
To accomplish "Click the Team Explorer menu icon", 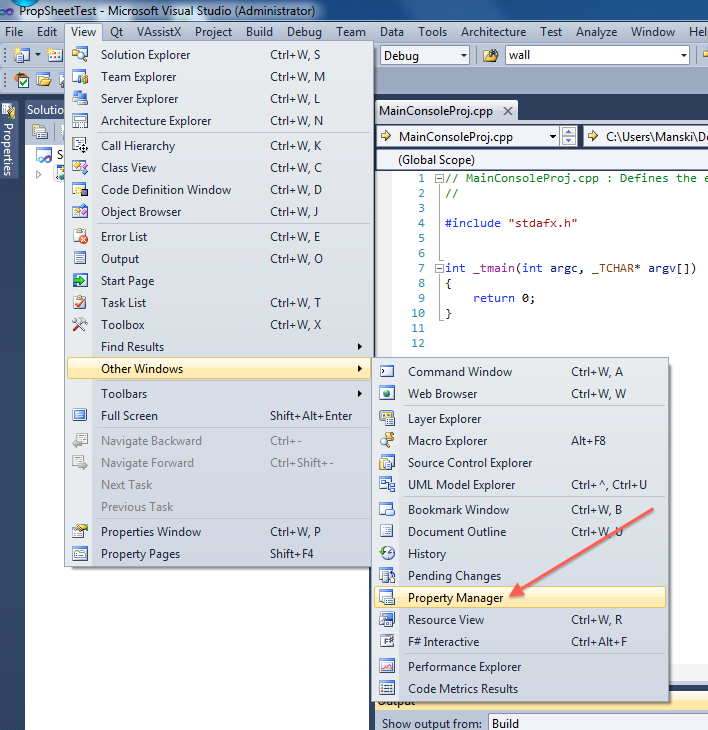I will 80,76.
